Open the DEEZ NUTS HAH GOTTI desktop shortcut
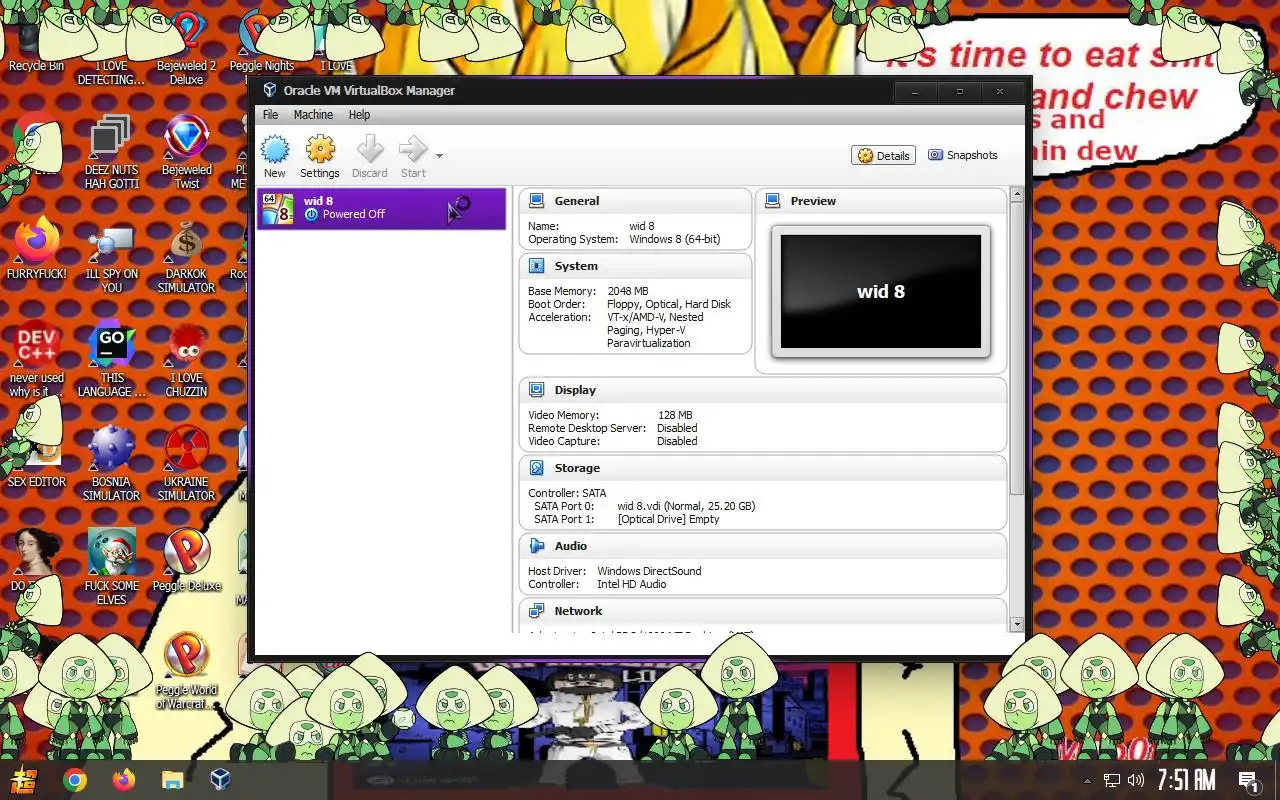Screen dimensions: 1280x800 click(x=111, y=153)
